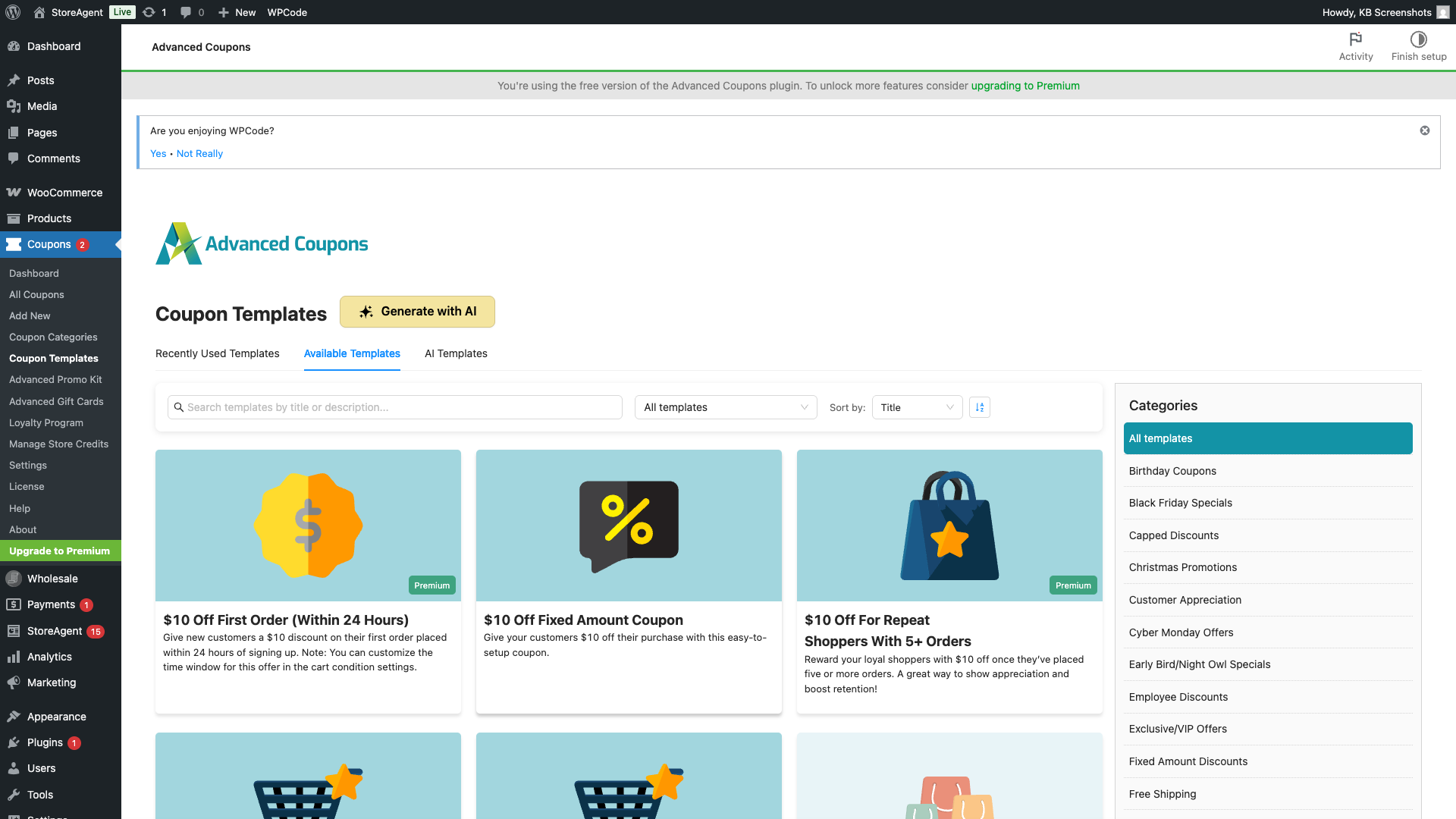Open the $10 Off For Repeat Shoppers thumbnail
This screenshot has height=819, width=1456.
click(949, 526)
